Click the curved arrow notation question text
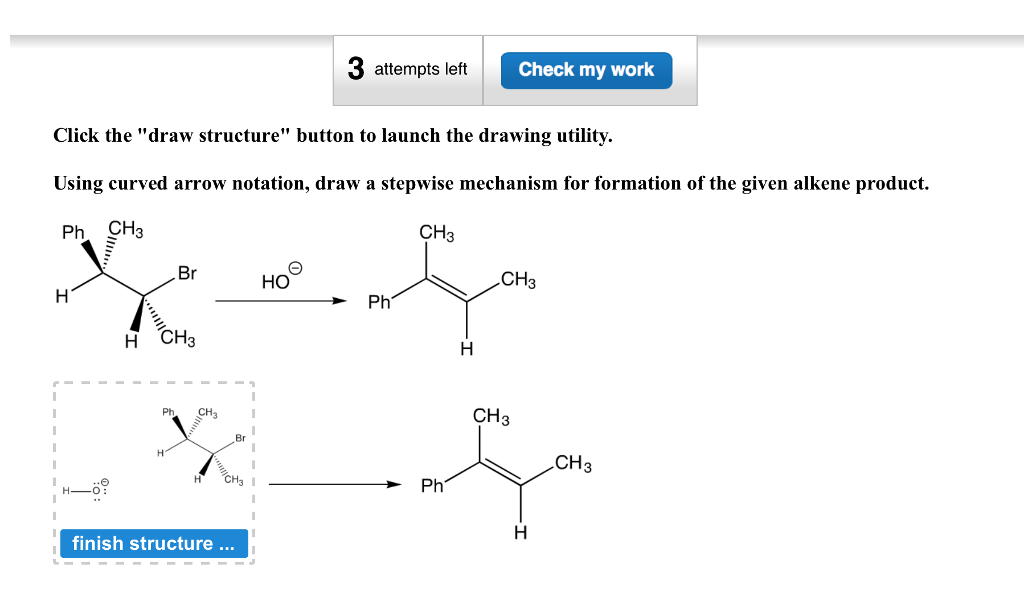The width and height of the screenshot is (1024, 609). [491, 183]
